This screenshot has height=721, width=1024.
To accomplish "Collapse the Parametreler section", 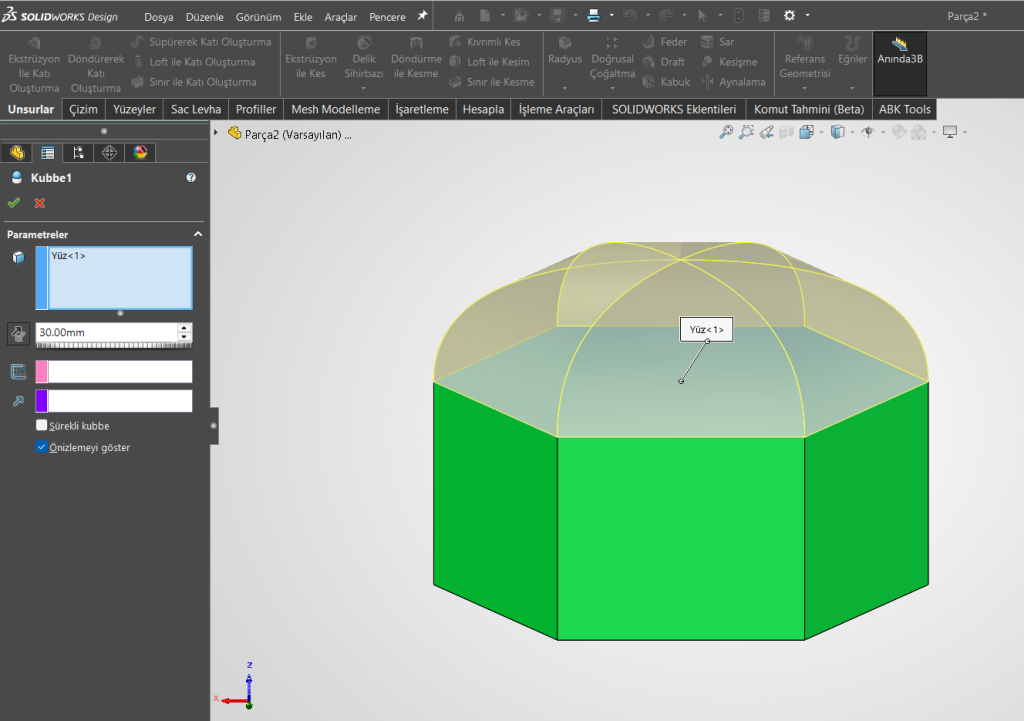I will (x=197, y=234).
